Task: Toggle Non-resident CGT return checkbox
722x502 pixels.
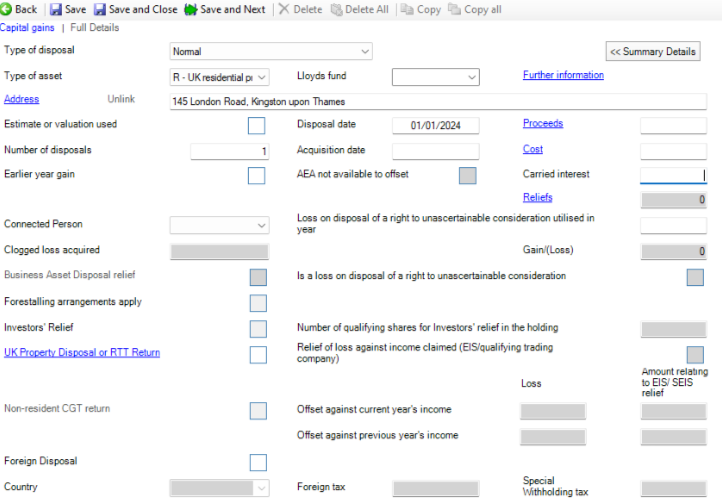Action: coord(258,410)
